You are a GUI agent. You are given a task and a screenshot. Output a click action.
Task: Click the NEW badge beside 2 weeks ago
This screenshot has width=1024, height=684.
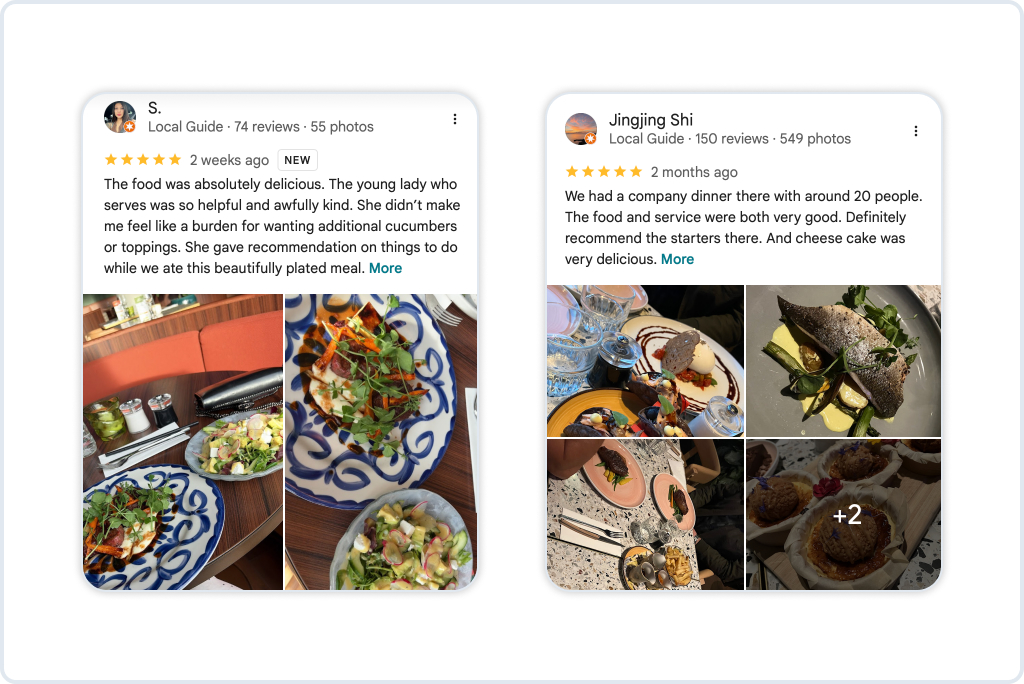point(297,160)
